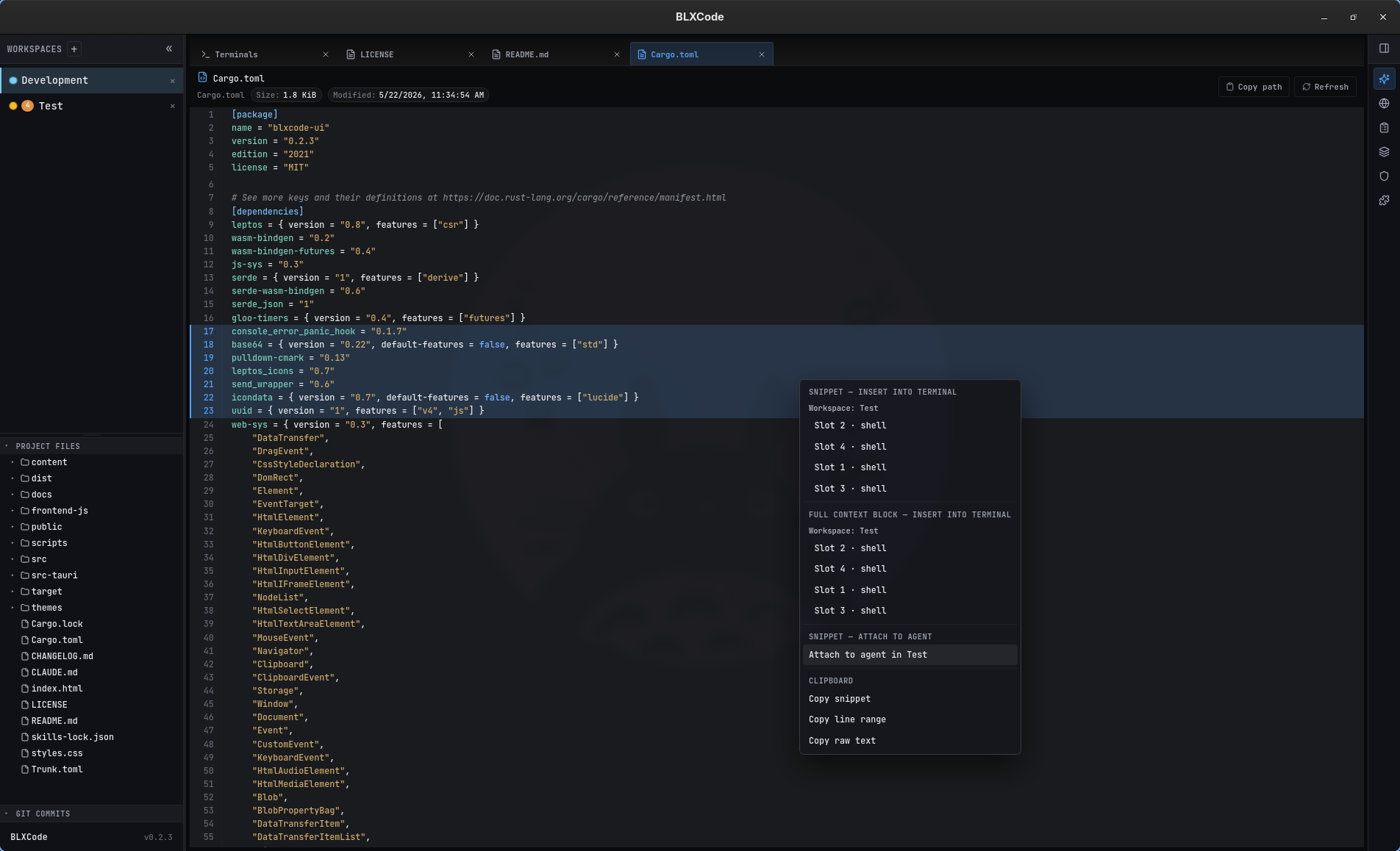
Task: Open Trunk.toml in the file tree
Action: tap(91, 769)
